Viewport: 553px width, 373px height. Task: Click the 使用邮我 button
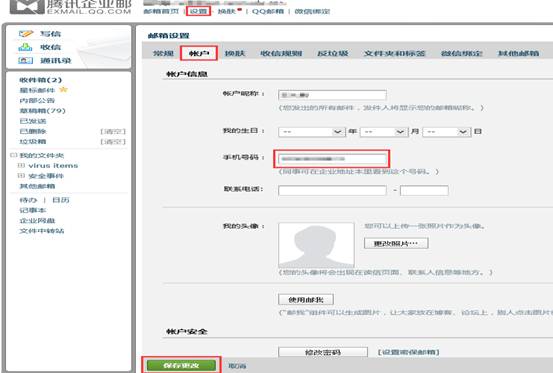(306, 300)
